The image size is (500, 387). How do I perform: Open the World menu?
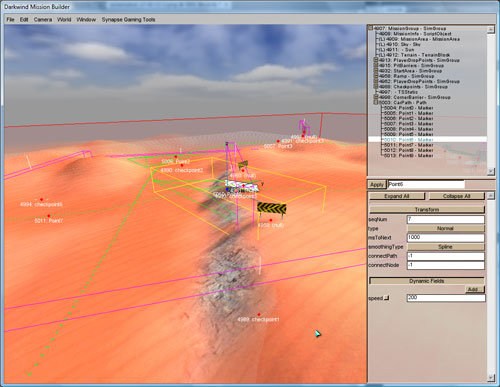pos(64,20)
